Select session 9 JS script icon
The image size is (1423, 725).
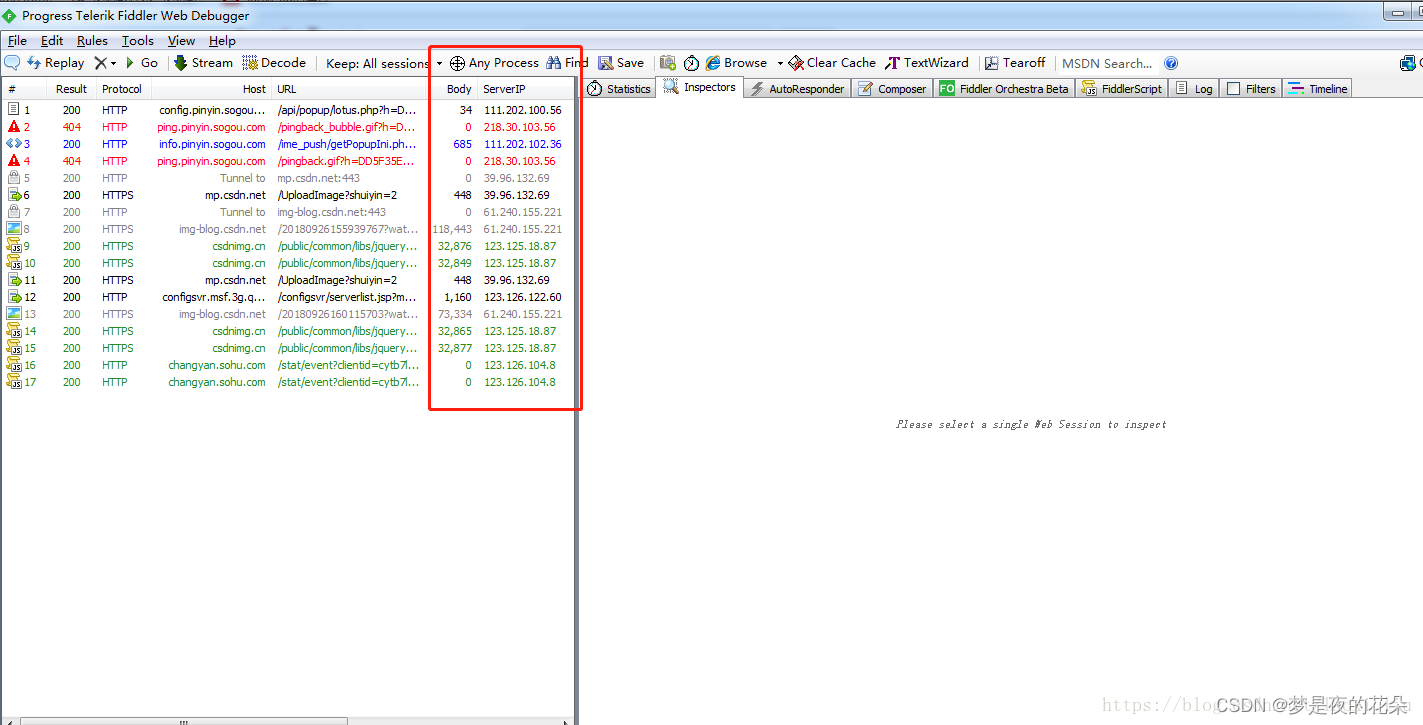click(x=14, y=246)
